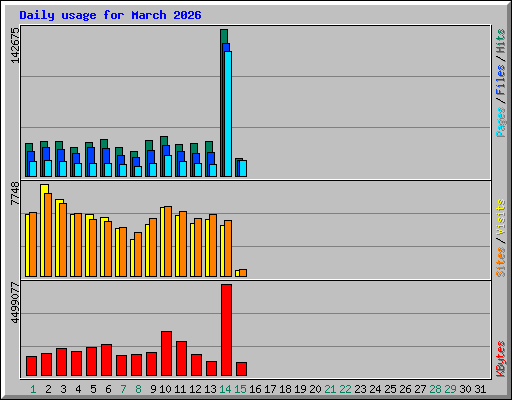This screenshot has height=400, width=512.
Task: Click day 7 on the date axis
Action: [123, 389]
